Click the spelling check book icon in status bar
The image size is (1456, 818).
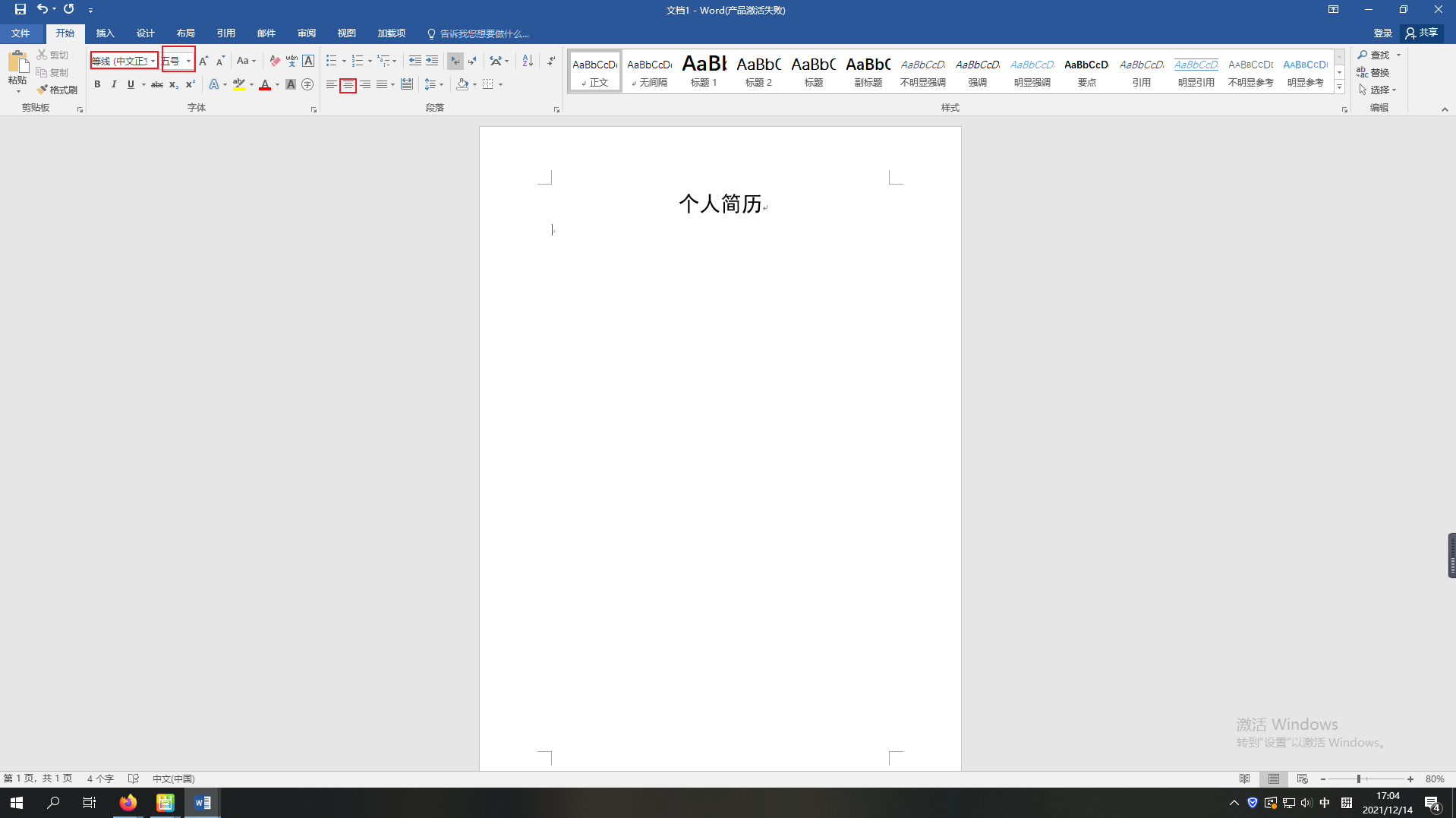(x=134, y=779)
